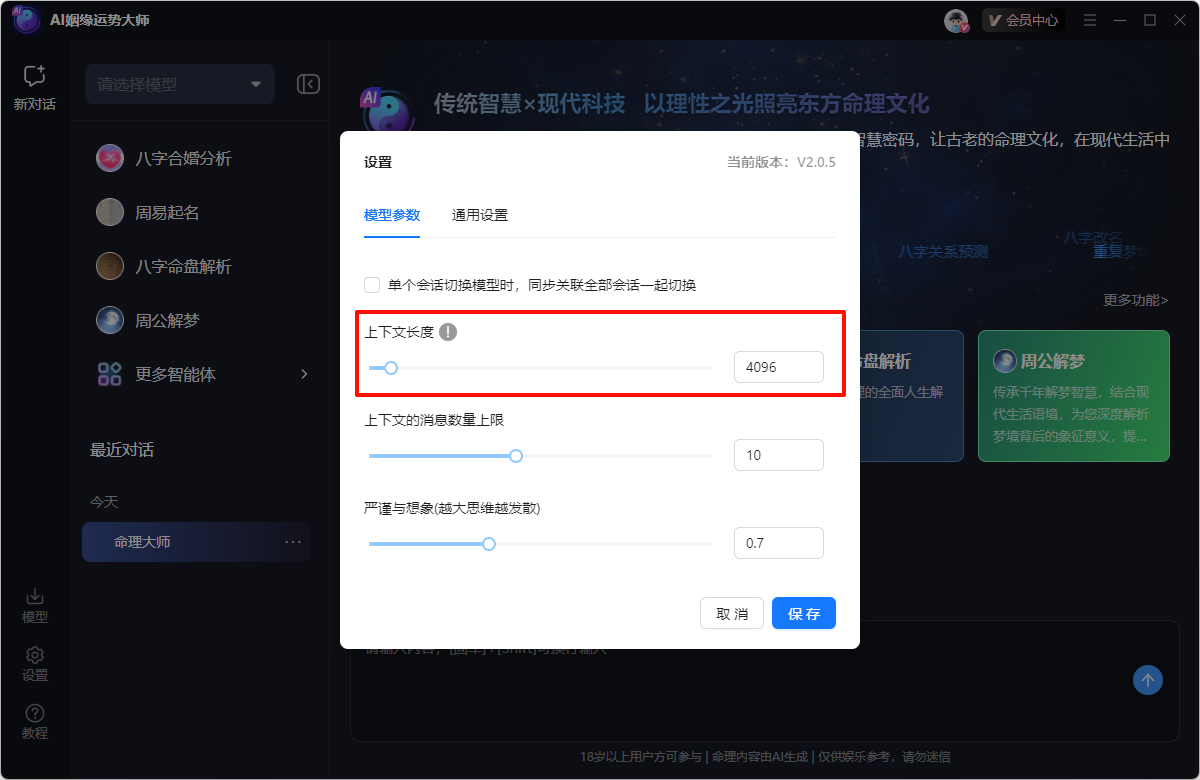Click the 保存 button
This screenshot has width=1200, height=780.
pyautogui.click(x=803, y=613)
